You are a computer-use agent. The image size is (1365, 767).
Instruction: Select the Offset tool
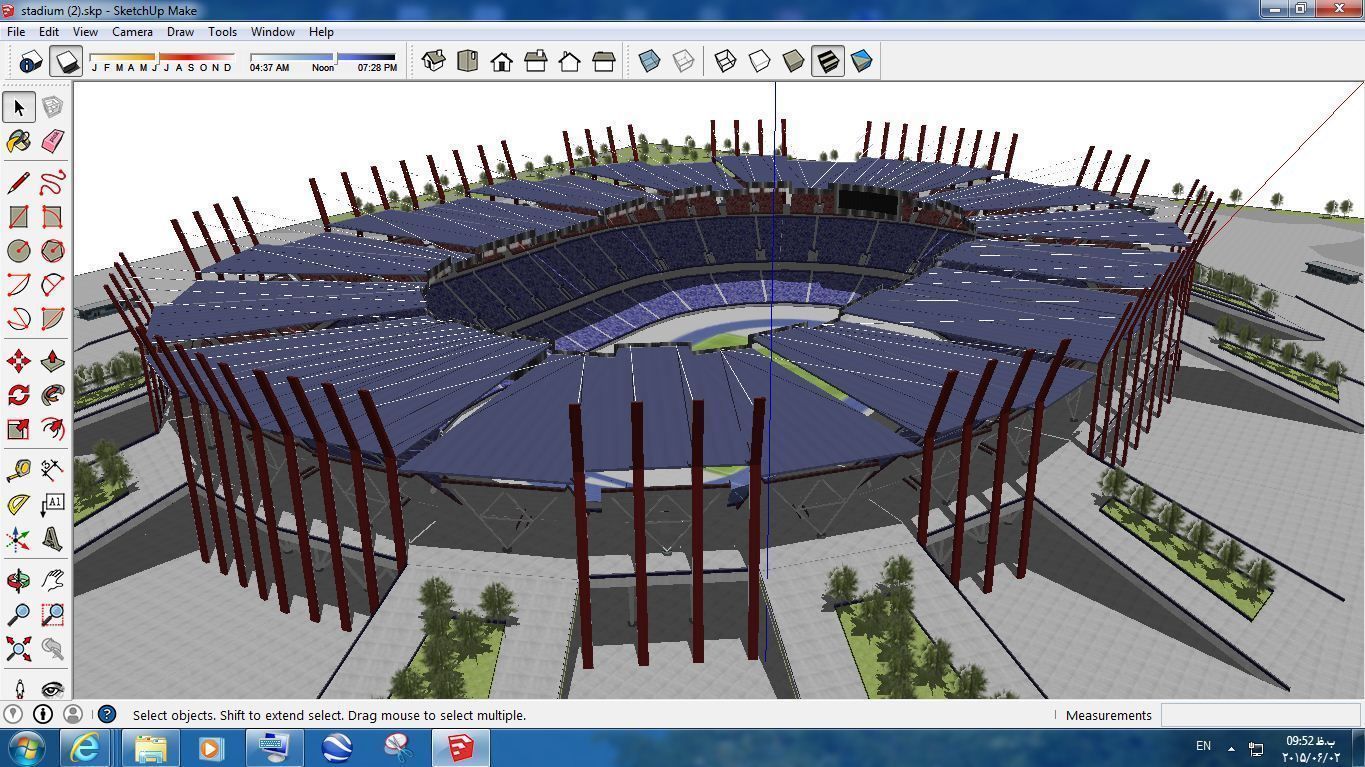coord(53,429)
